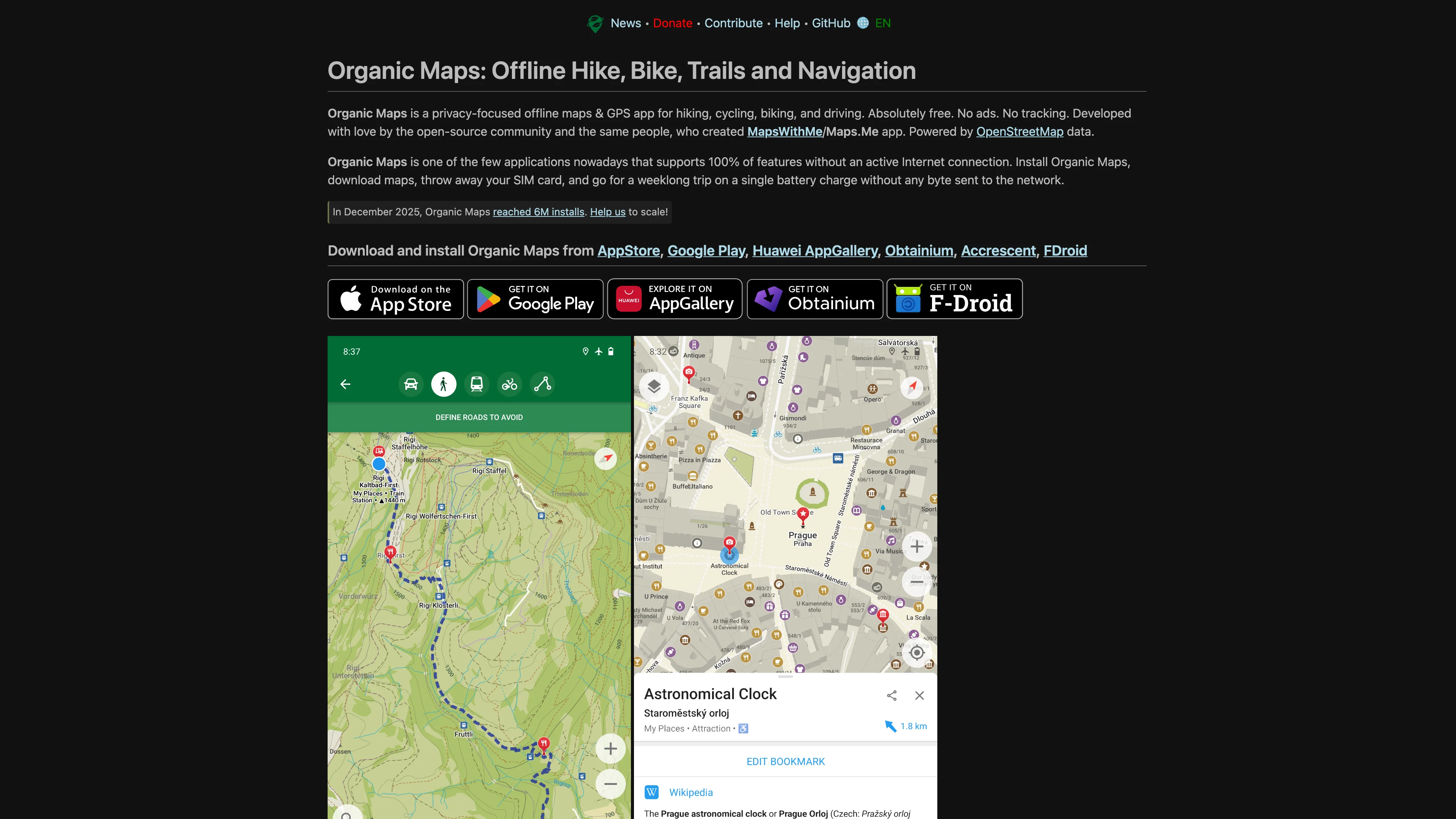This screenshot has width=1456, height=819.
Task: Click the Get it on Google Play badge
Action: [x=535, y=299]
